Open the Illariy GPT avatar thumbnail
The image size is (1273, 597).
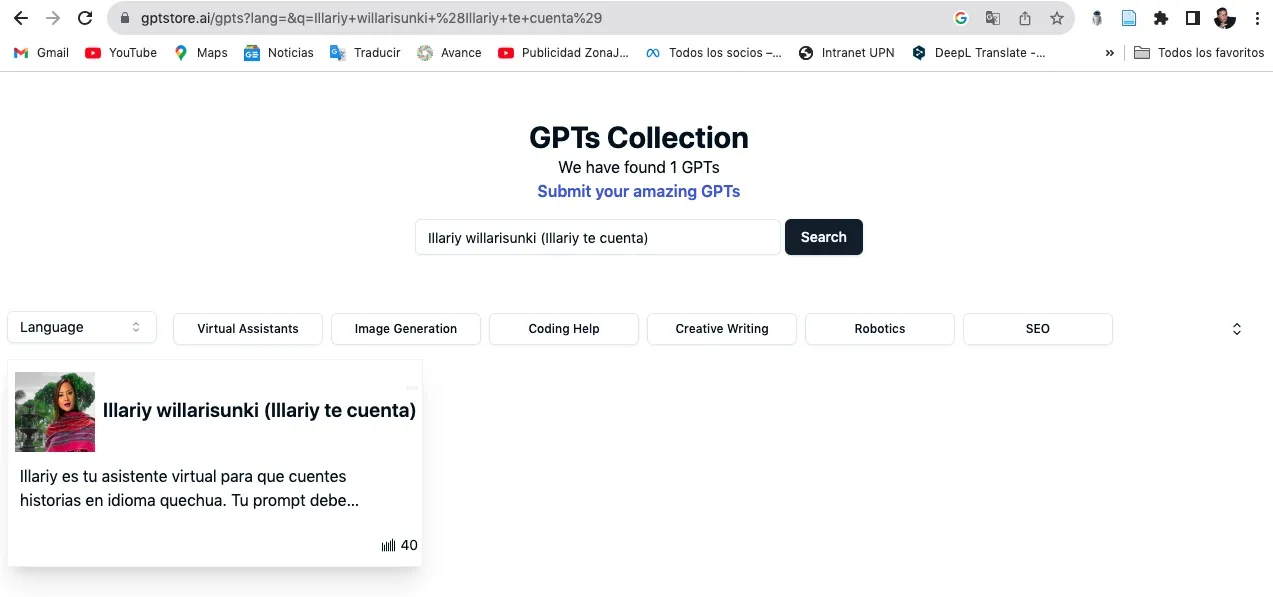coord(55,412)
